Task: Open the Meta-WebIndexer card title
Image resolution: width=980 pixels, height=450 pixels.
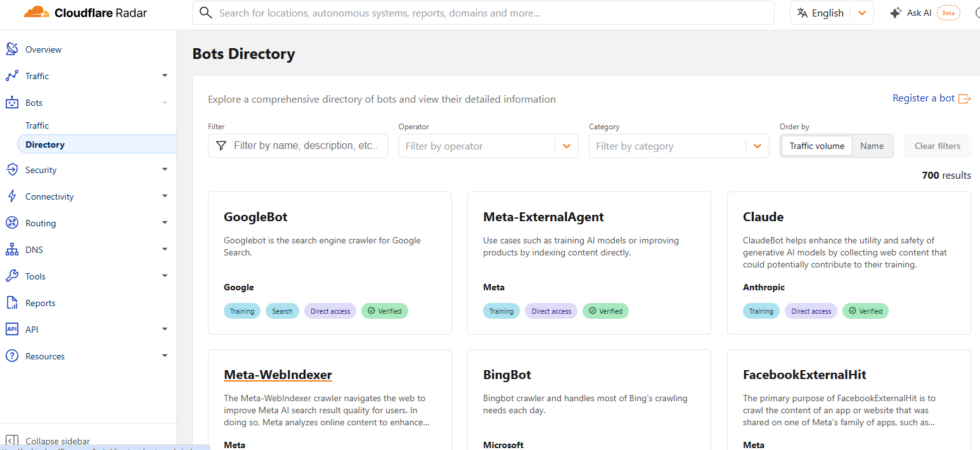Action: click(x=278, y=375)
